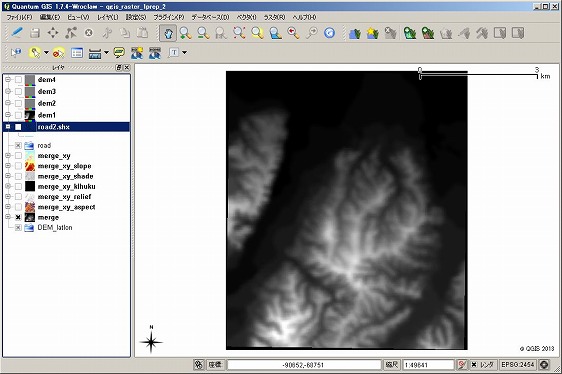The image size is (562, 374).
Task: Open the ビュー(V) menu
Action: [78, 17]
